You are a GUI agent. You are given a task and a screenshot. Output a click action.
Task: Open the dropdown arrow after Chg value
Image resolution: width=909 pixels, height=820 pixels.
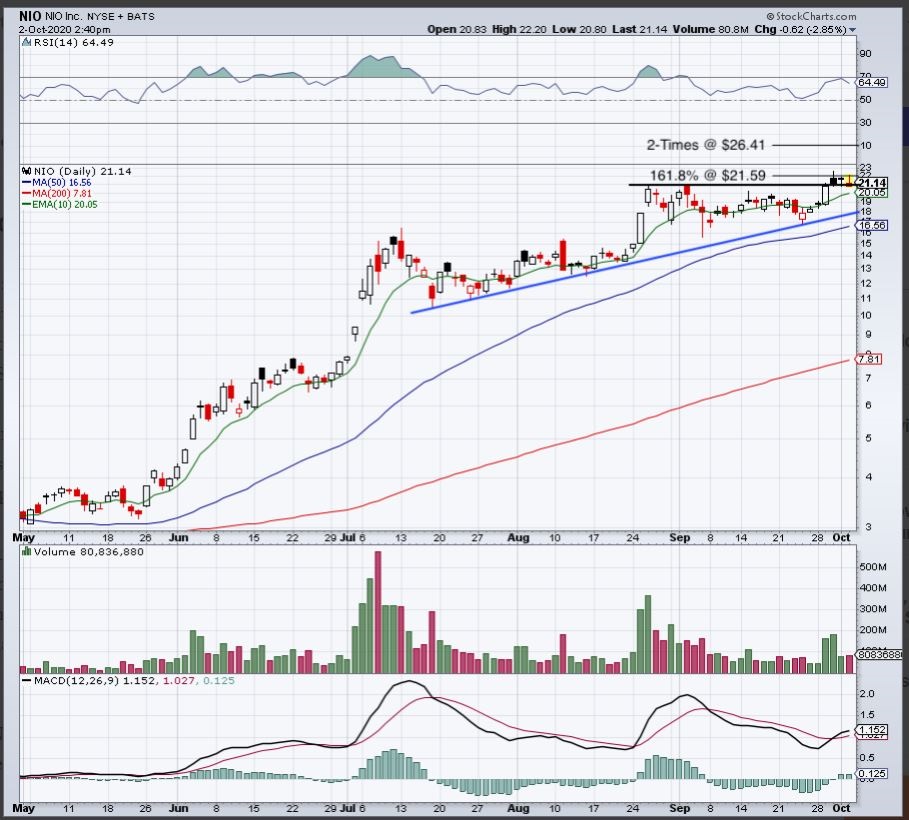point(852,30)
